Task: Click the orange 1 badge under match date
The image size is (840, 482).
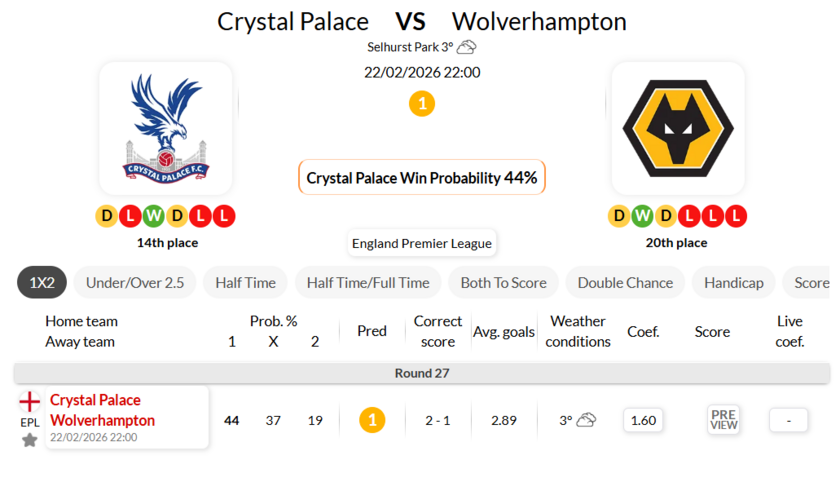Action: [422, 103]
